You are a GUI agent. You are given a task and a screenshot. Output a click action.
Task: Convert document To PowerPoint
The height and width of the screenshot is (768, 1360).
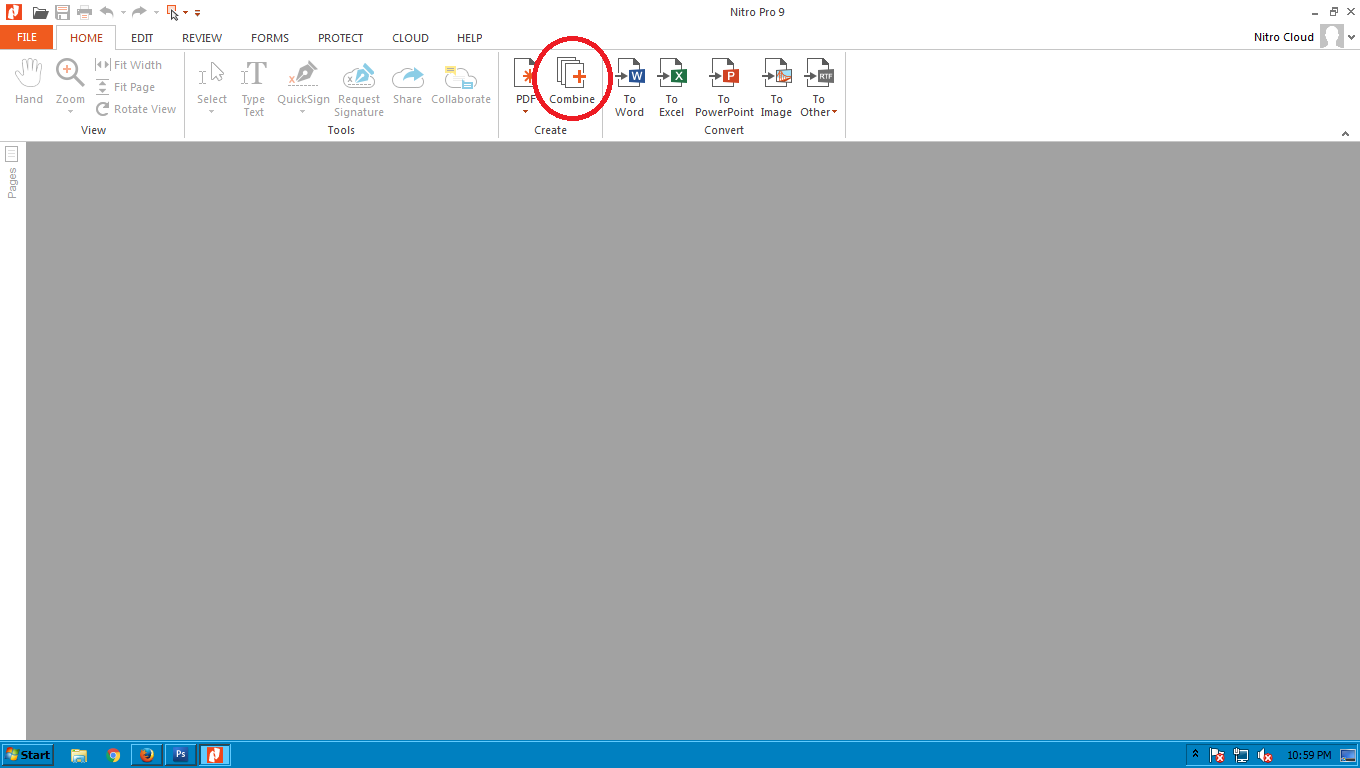click(723, 85)
